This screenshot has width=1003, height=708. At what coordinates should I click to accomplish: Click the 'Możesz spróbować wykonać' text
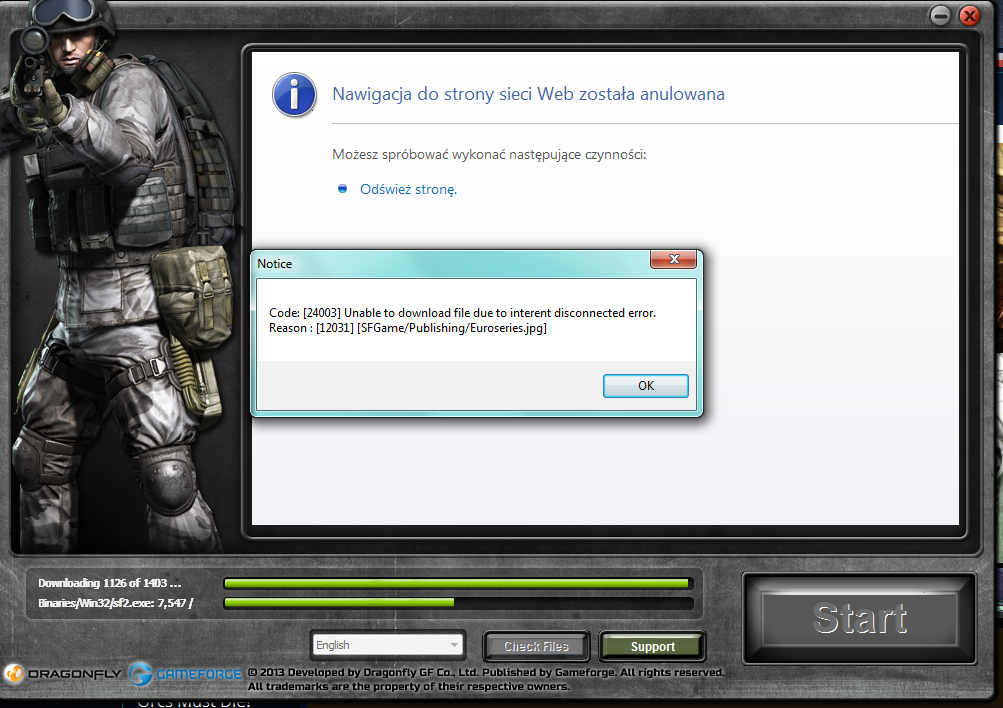[x=489, y=155]
